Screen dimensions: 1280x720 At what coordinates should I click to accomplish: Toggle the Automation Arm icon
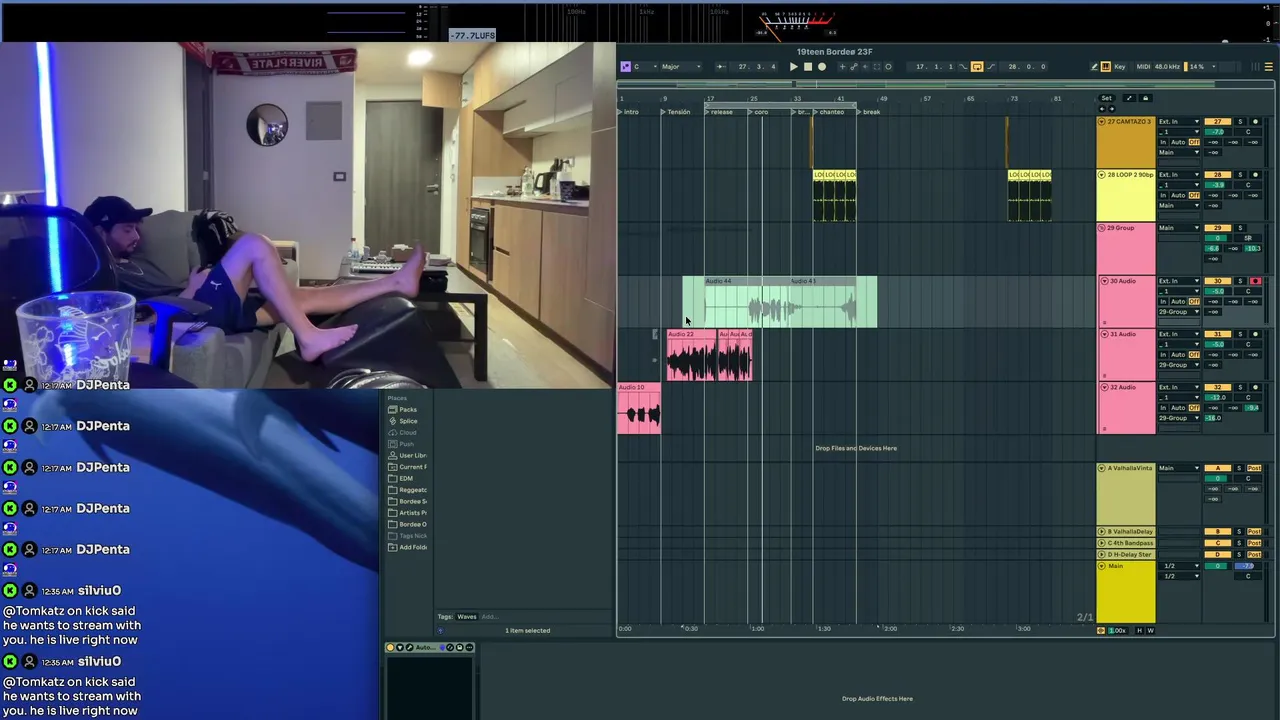tap(854, 67)
